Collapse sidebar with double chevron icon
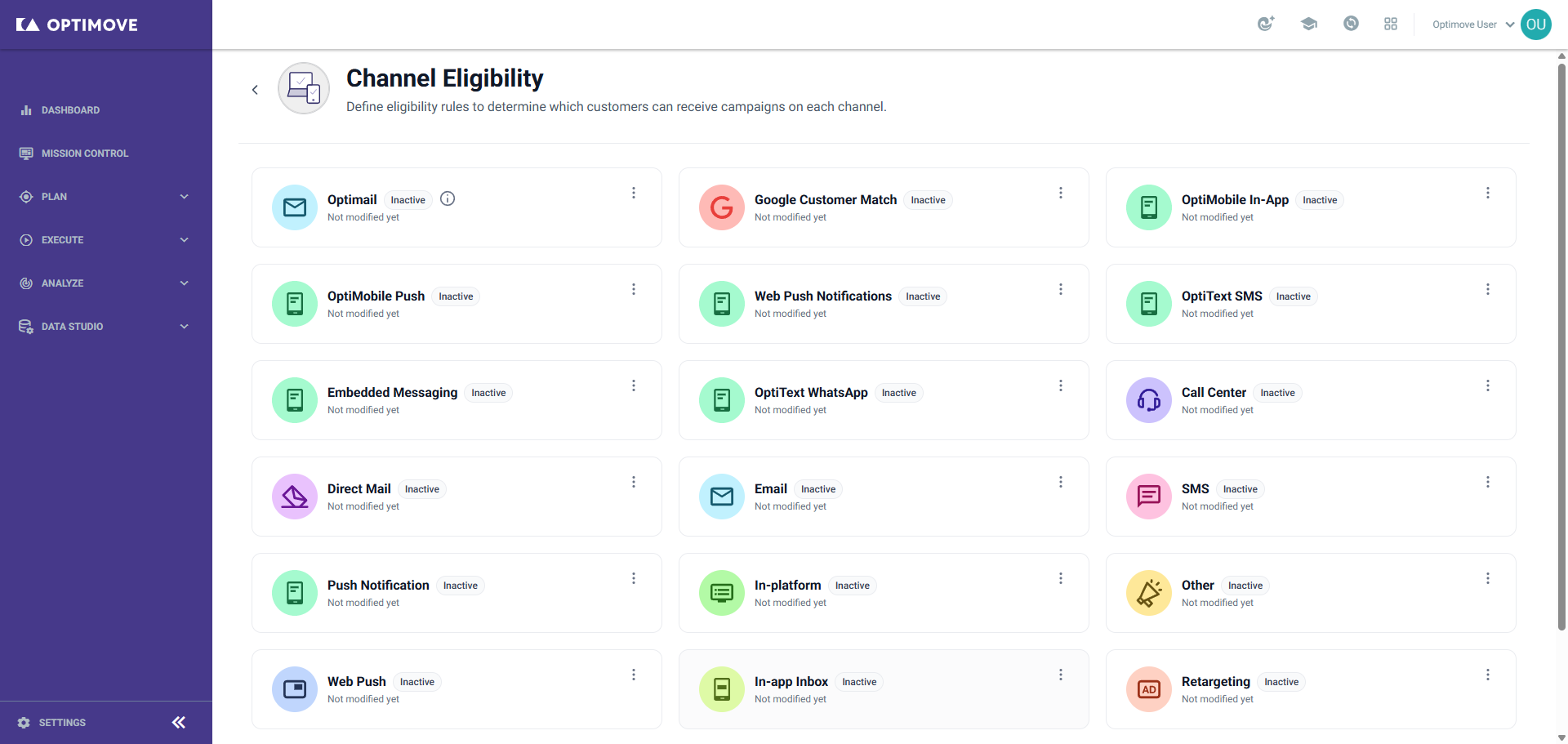This screenshot has height=744, width=1568. tap(179, 722)
